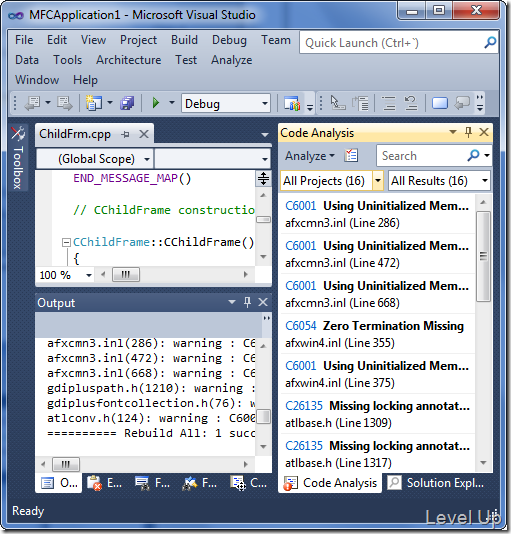This screenshot has height=534, width=511.
Task: Close the Code Analysis panel
Action: pyautogui.click(x=484, y=132)
